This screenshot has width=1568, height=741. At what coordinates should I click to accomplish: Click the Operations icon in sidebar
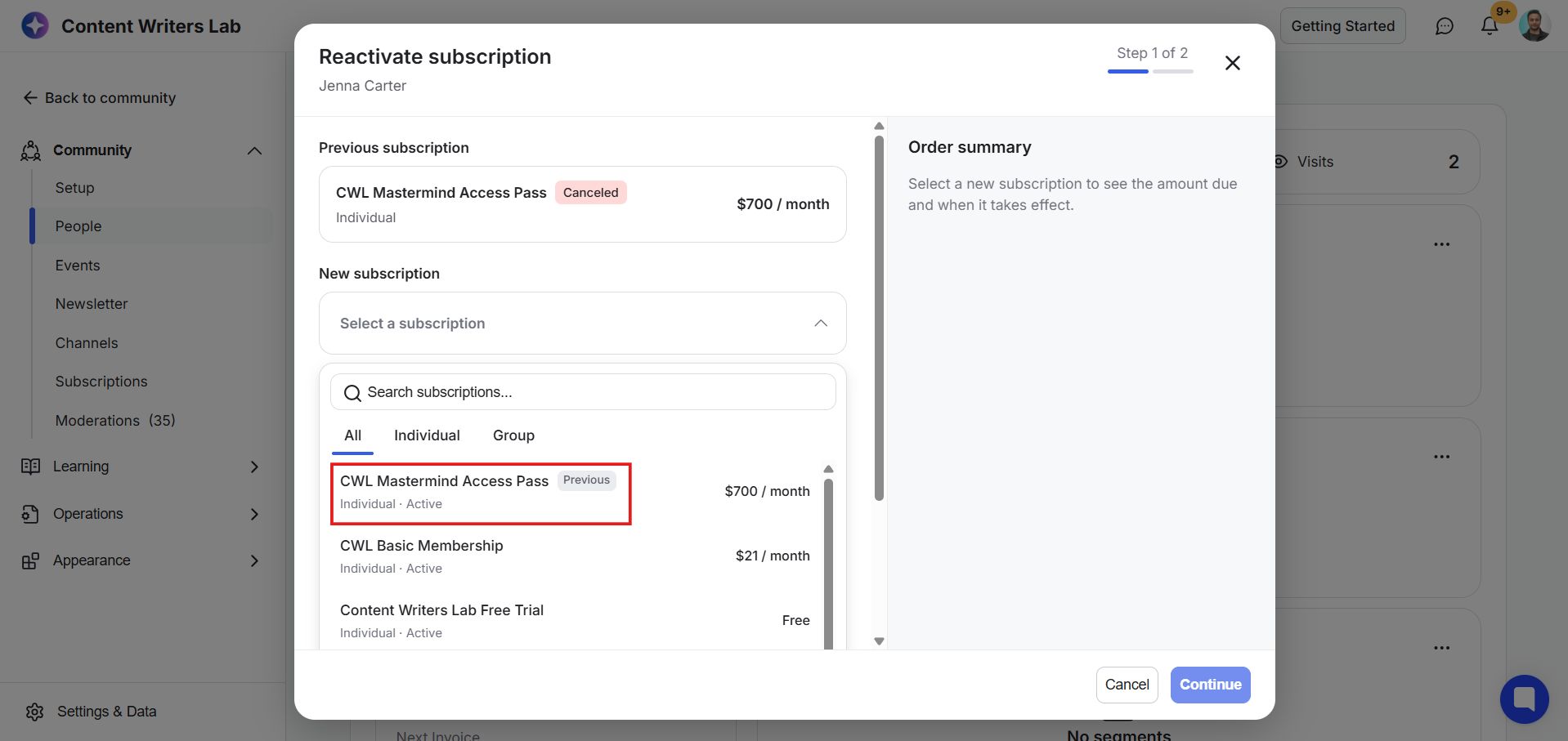(x=31, y=514)
